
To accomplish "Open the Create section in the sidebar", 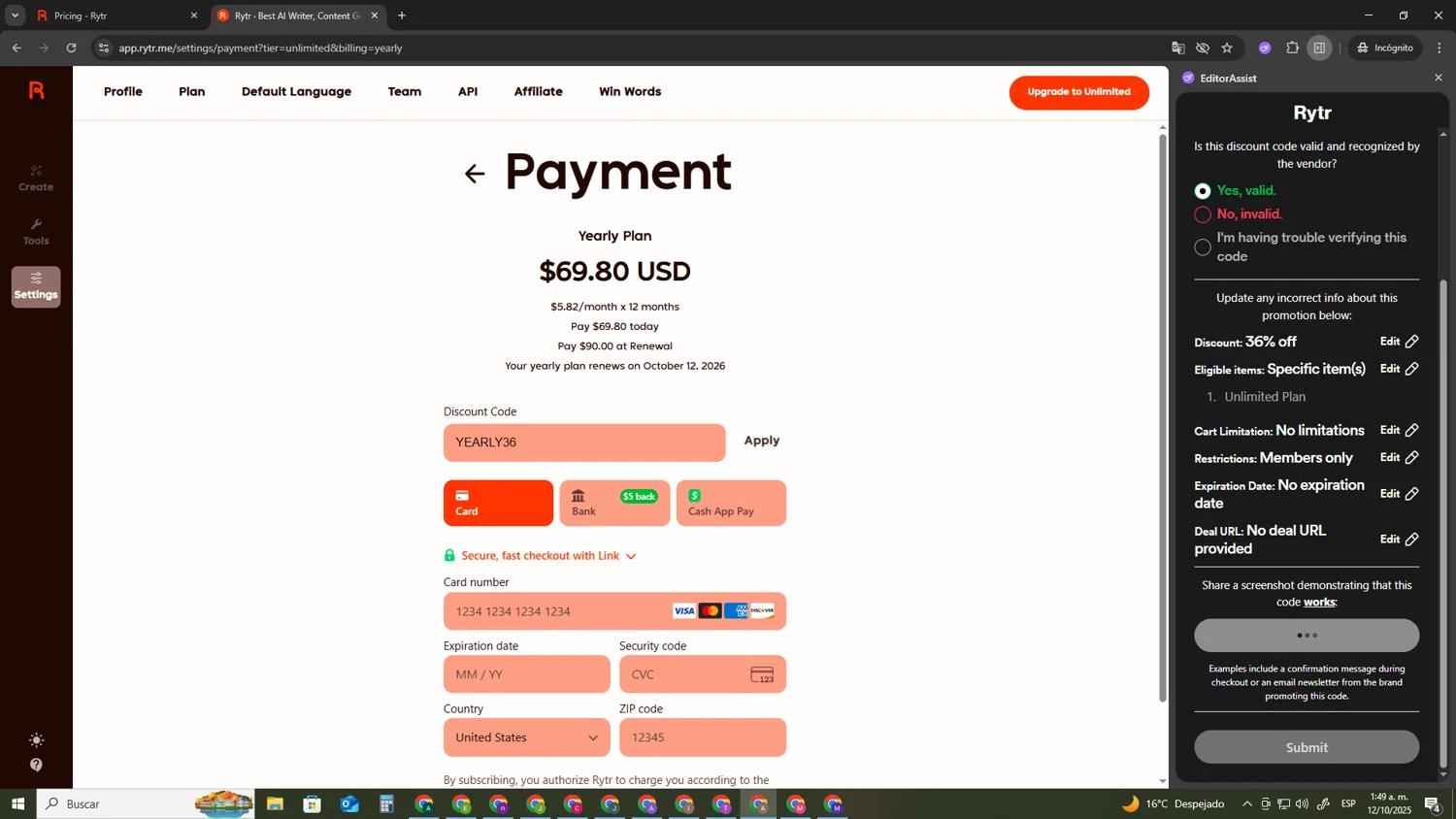I will (36, 178).
